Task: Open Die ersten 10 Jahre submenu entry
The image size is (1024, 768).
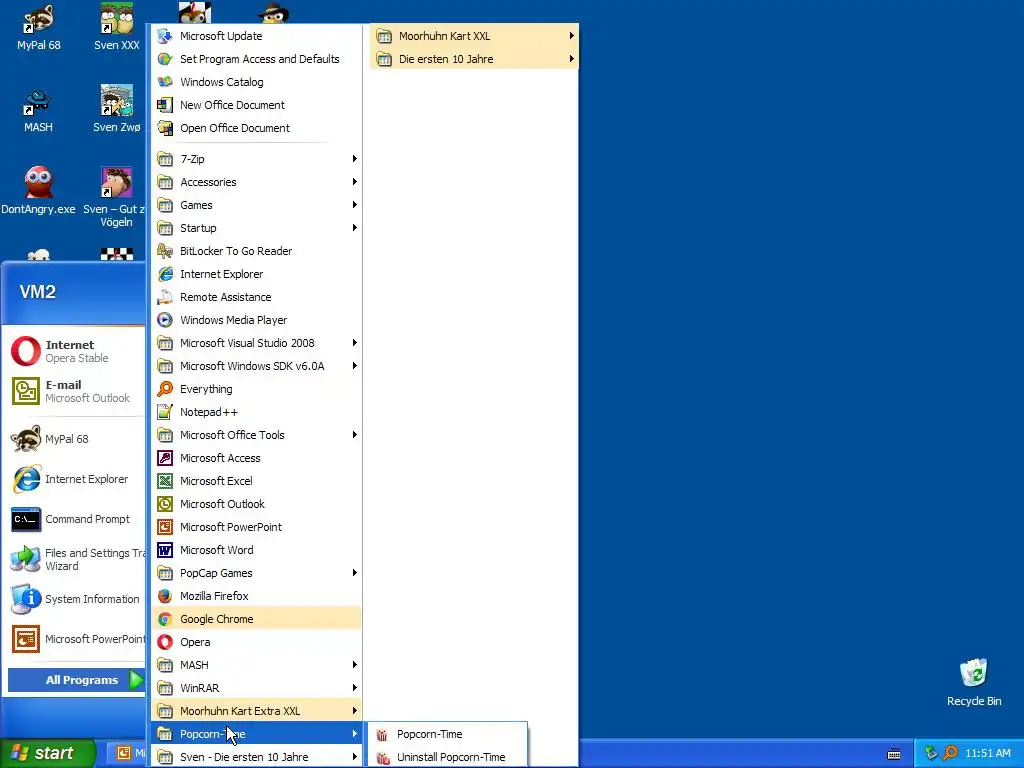Action: point(474,59)
